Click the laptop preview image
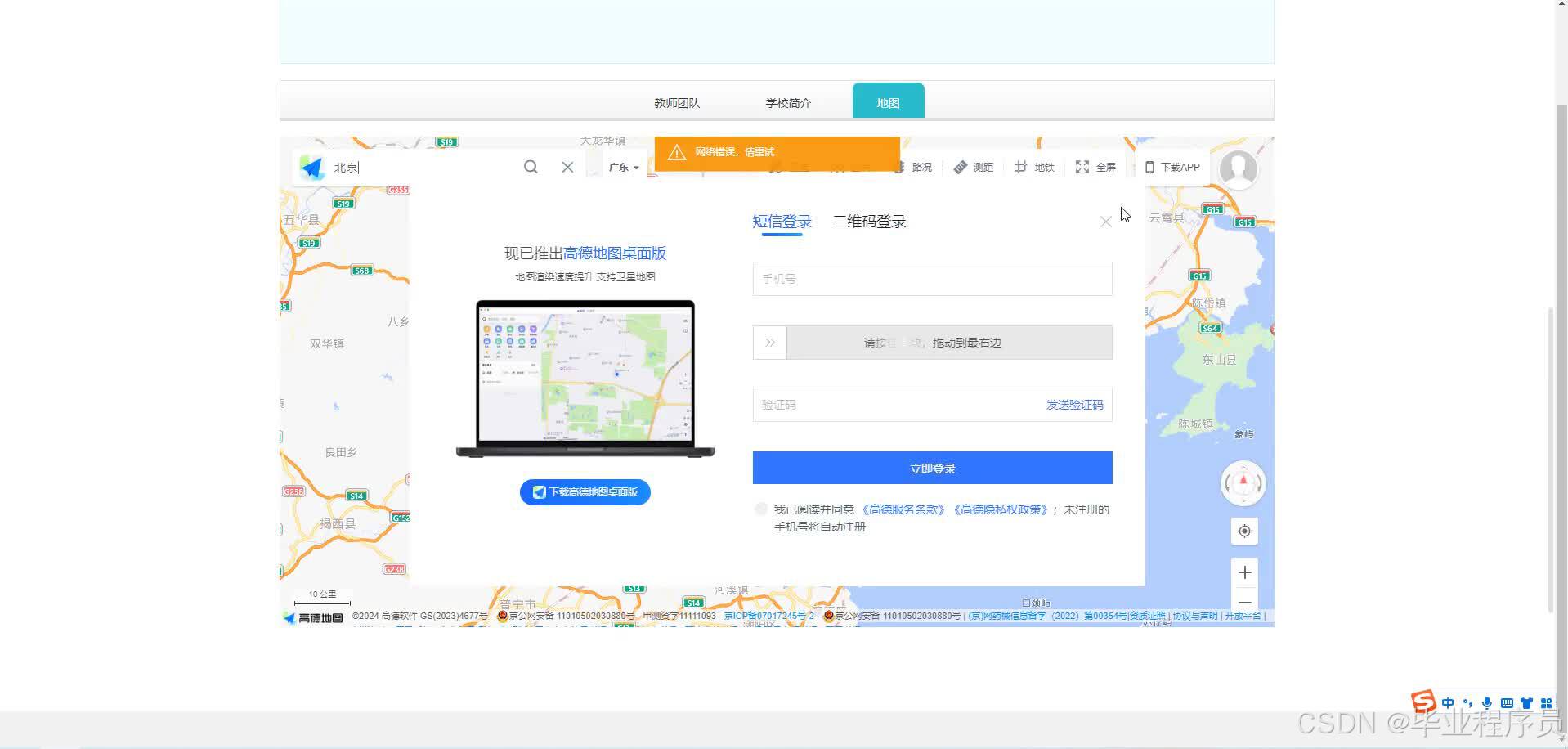The height and width of the screenshot is (749, 1568). [x=585, y=379]
